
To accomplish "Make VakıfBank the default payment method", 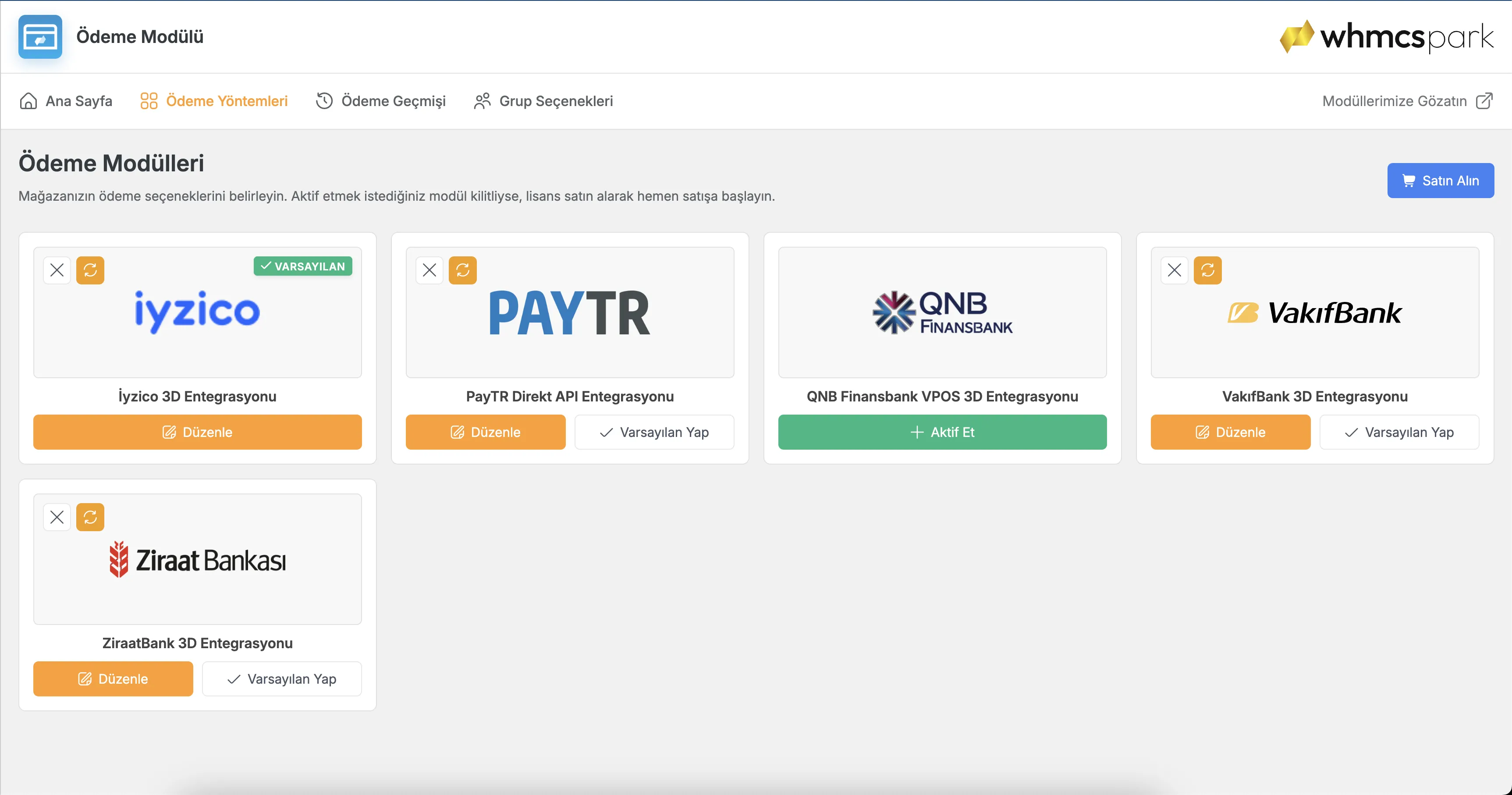I will pos(1399,432).
